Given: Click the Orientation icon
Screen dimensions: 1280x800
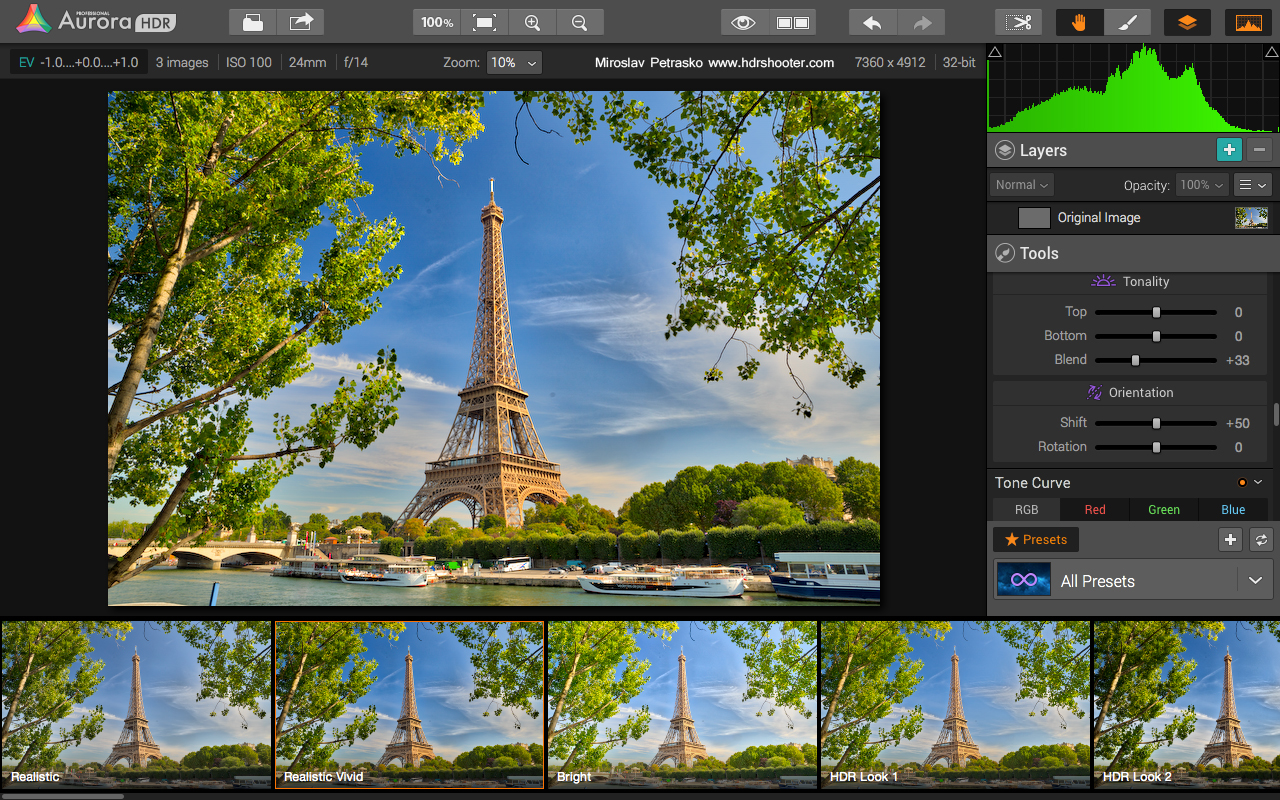Looking at the screenshot, I should coord(1094,392).
